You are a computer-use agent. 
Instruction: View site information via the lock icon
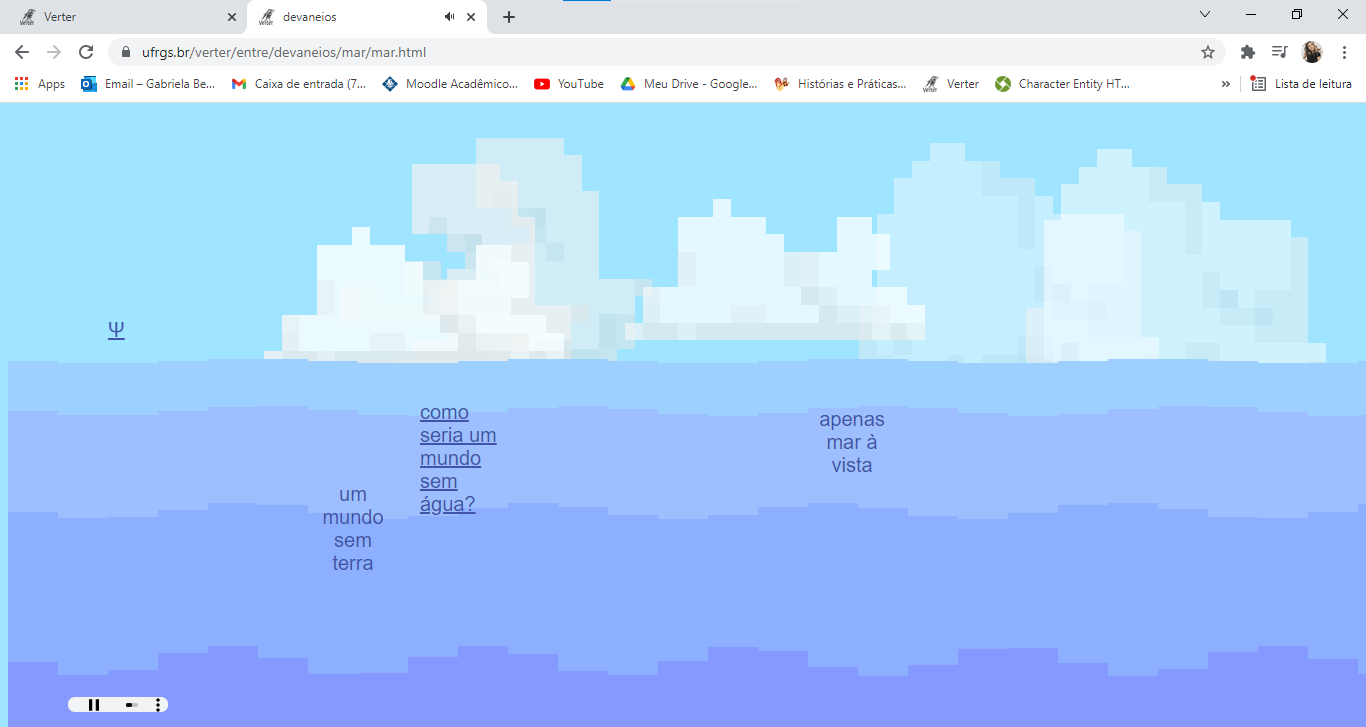(126, 52)
